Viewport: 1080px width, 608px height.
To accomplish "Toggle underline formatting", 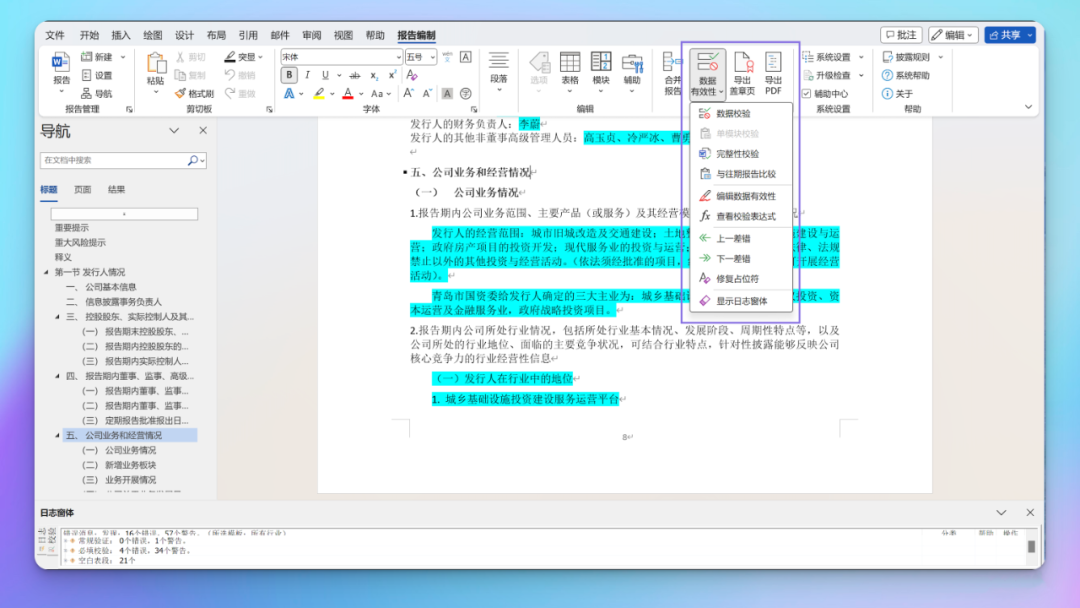I will click(325, 75).
